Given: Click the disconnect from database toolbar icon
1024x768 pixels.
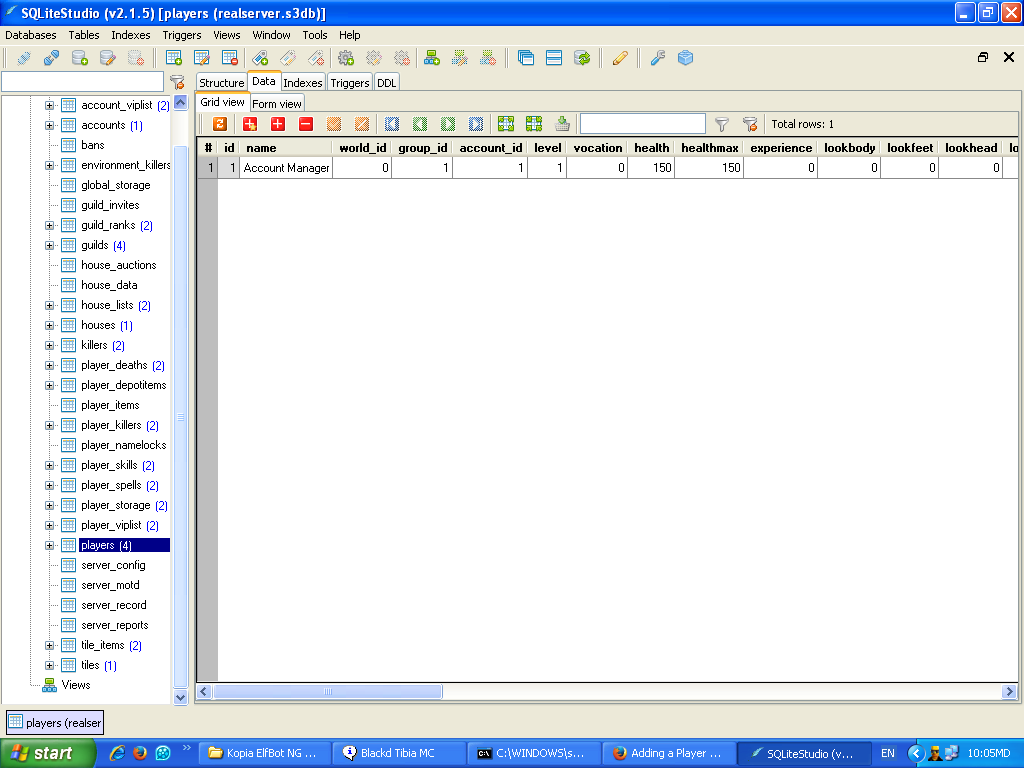Looking at the screenshot, I should pyautogui.click(x=52, y=58).
